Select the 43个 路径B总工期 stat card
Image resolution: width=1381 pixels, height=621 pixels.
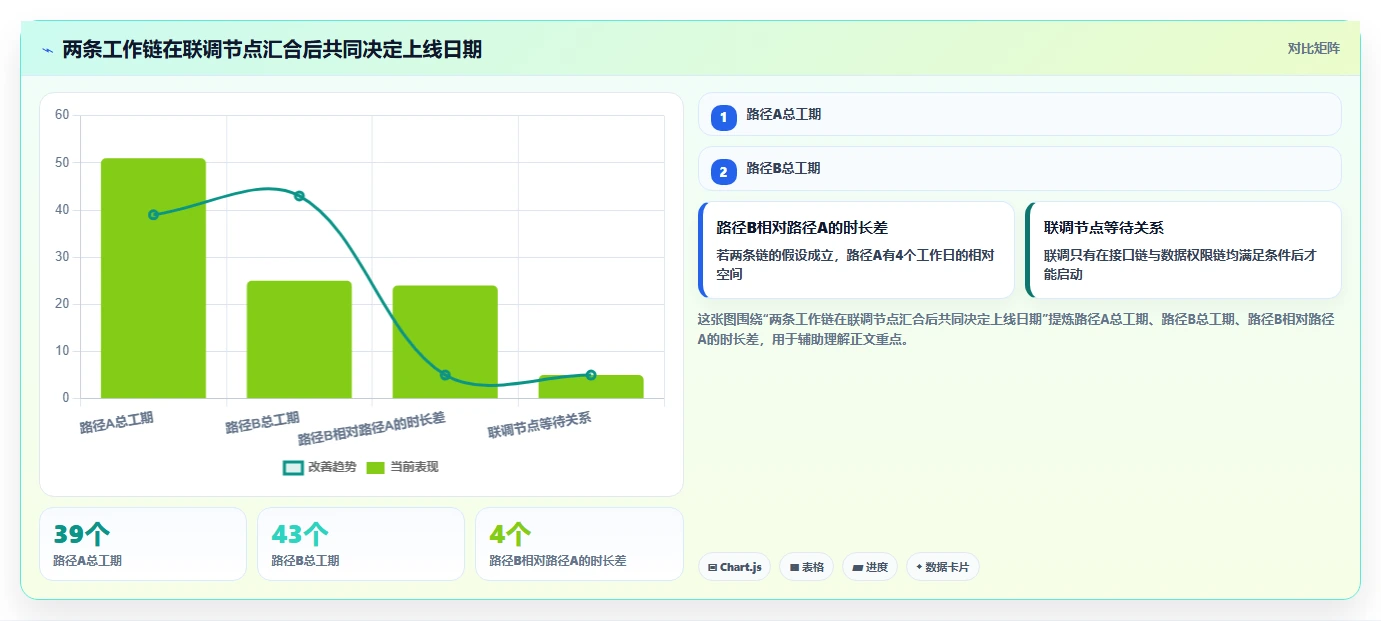pyautogui.click(x=361, y=544)
